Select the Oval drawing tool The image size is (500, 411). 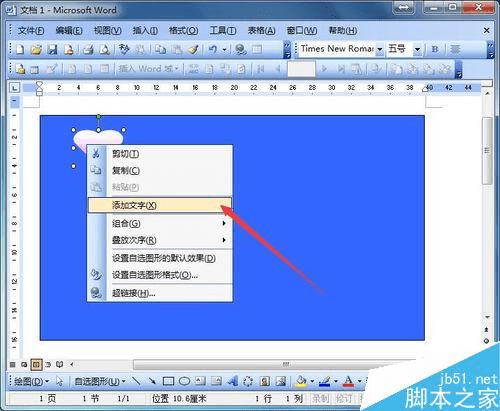click(184, 381)
